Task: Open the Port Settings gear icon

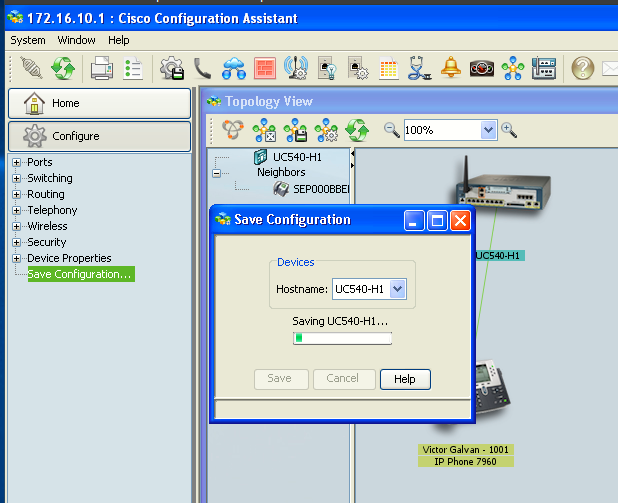Action: (358, 68)
